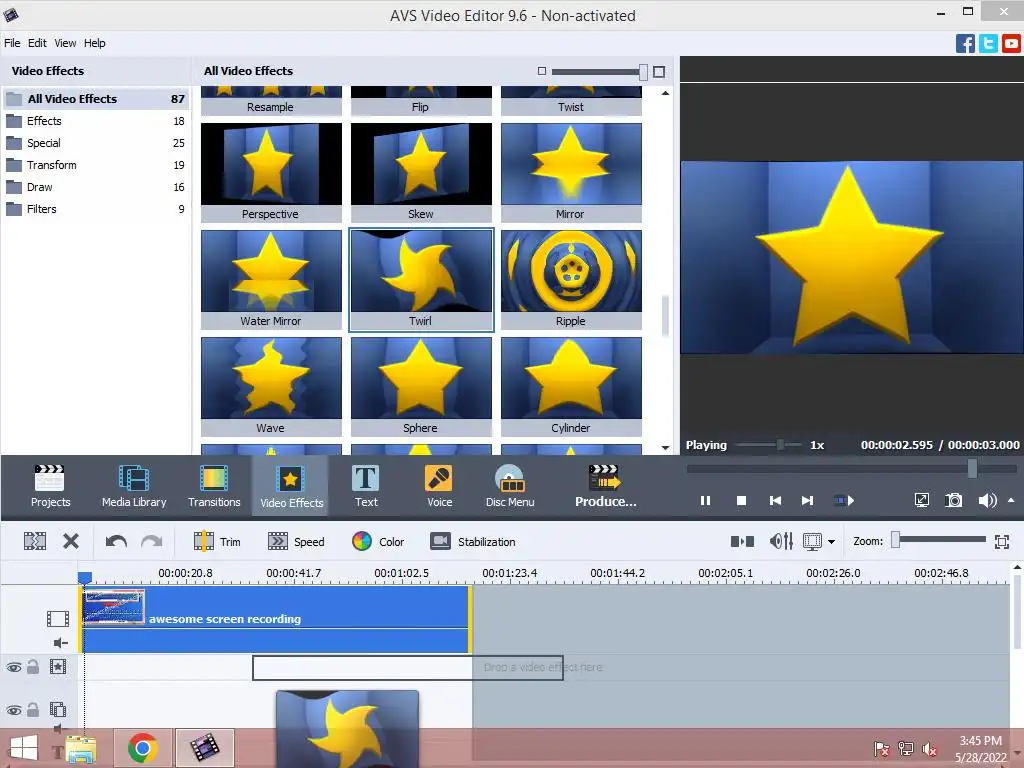The width and height of the screenshot is (1024, 768).
Task: Select the Water Mirror effect thumbnail
Action: coord(271,280)
